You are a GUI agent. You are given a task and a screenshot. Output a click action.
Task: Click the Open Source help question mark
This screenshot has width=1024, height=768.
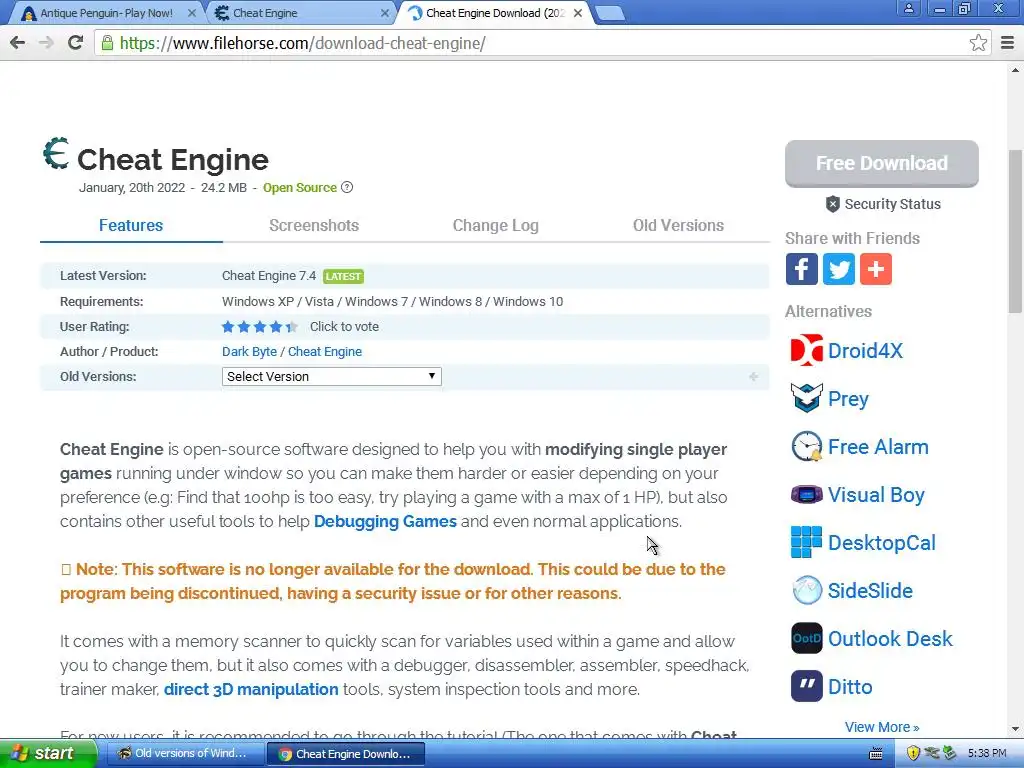pyautogui.click(x=347, y=187)
